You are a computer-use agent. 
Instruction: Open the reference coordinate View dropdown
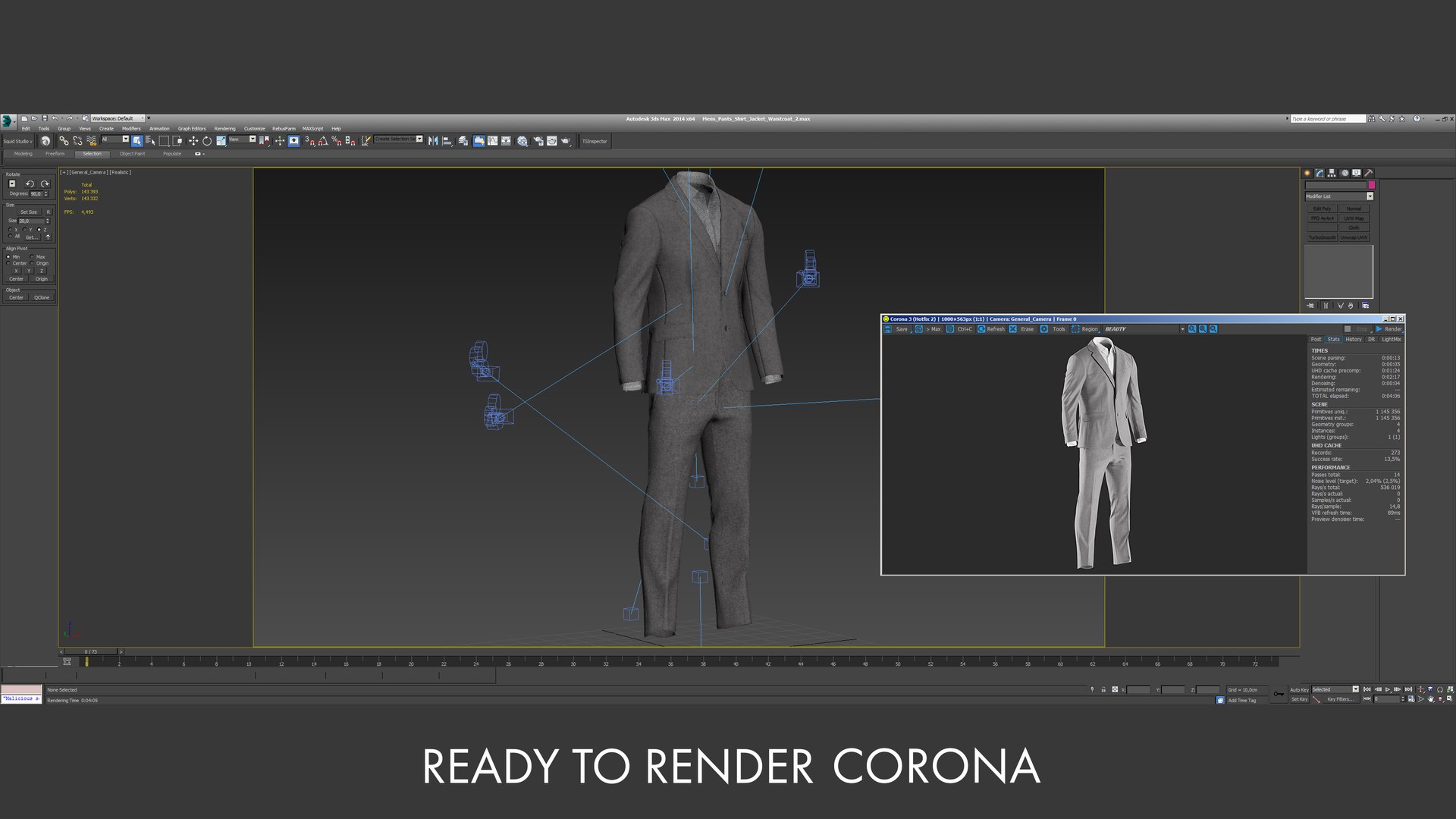[x=242, y=139]
